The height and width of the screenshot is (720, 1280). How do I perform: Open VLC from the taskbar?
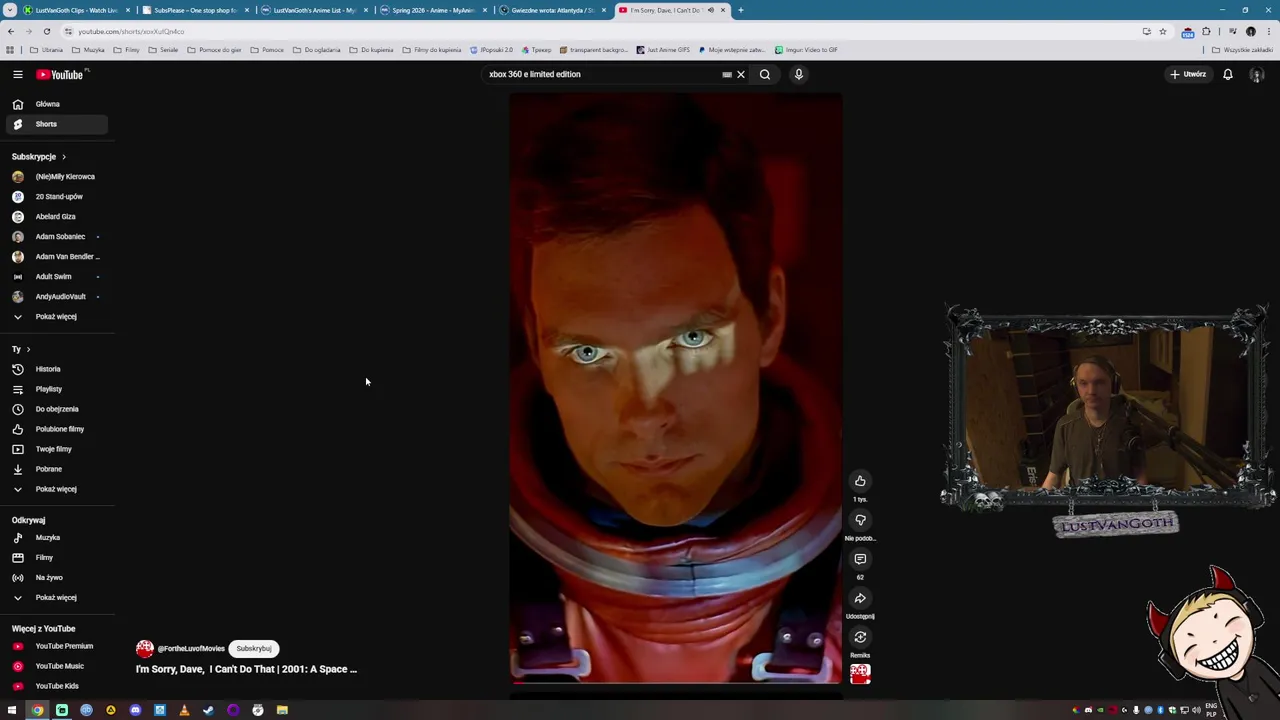184,710
